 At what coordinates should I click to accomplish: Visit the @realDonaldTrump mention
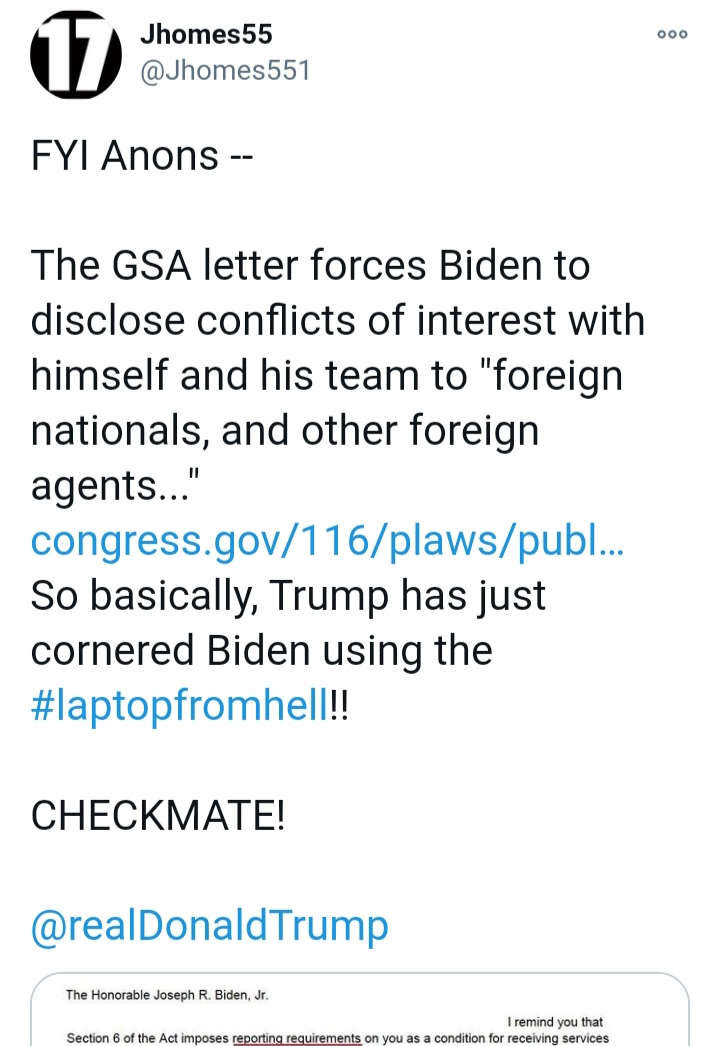[209, 925]
